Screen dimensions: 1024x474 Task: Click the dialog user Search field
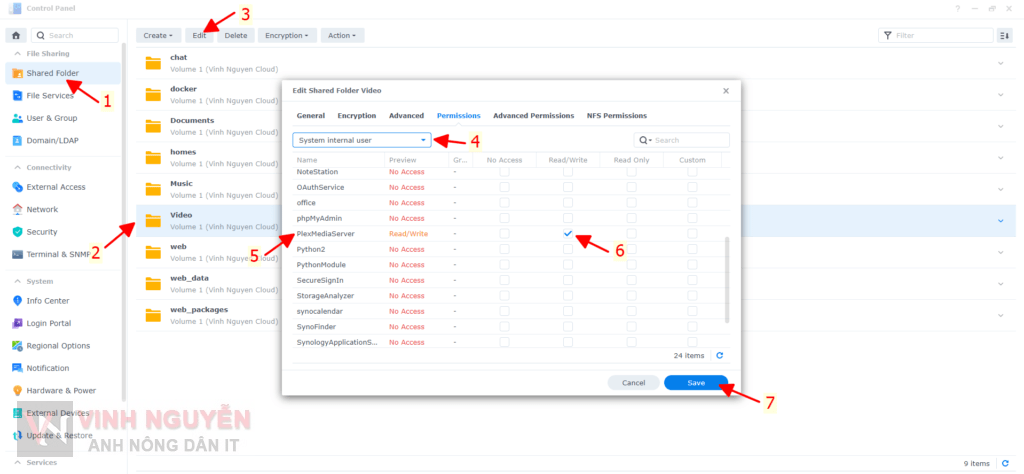tap(688, 140)
